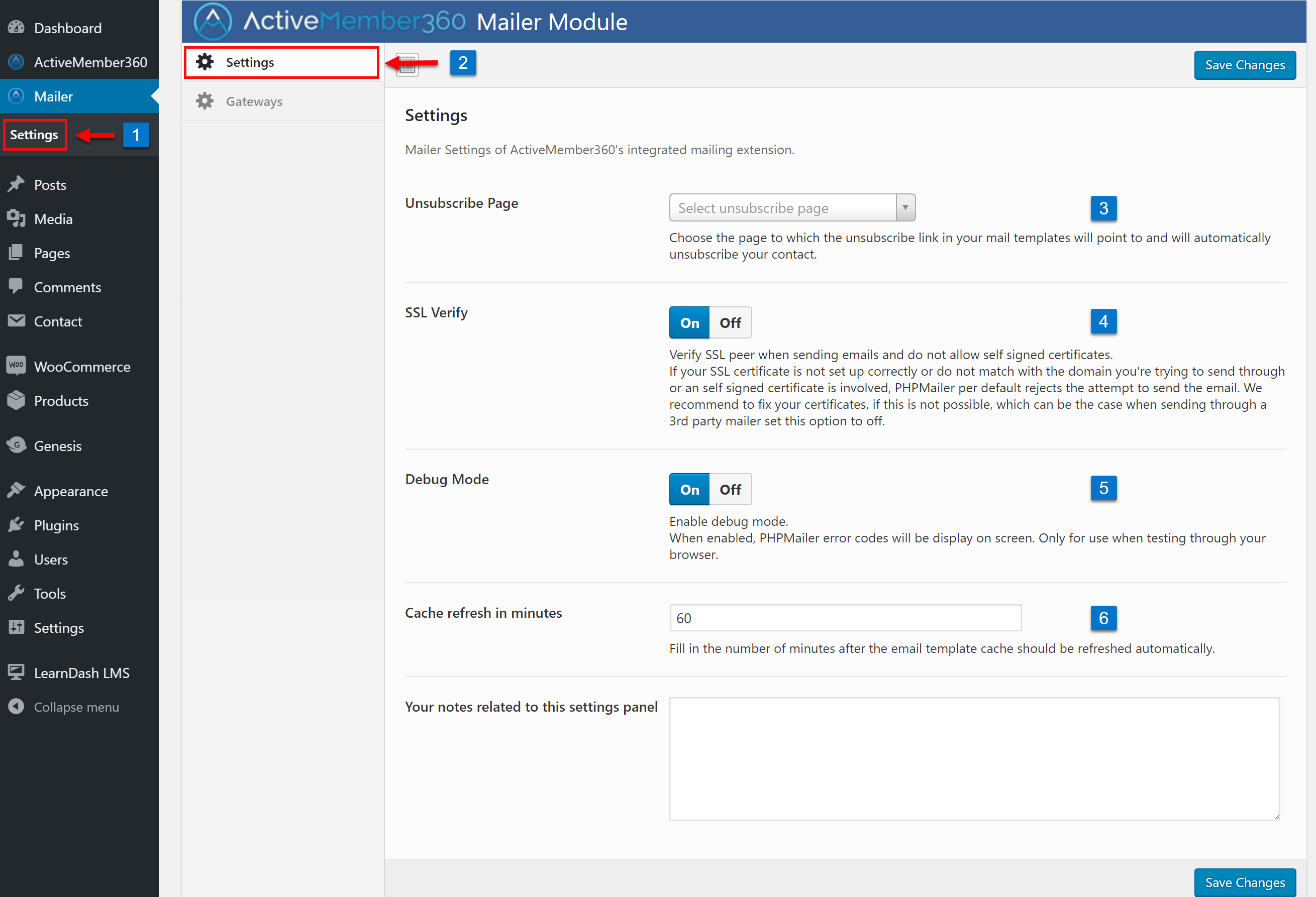Switch to the Gateways tab
Screen dimensions: 1316x897
point(282,101)
